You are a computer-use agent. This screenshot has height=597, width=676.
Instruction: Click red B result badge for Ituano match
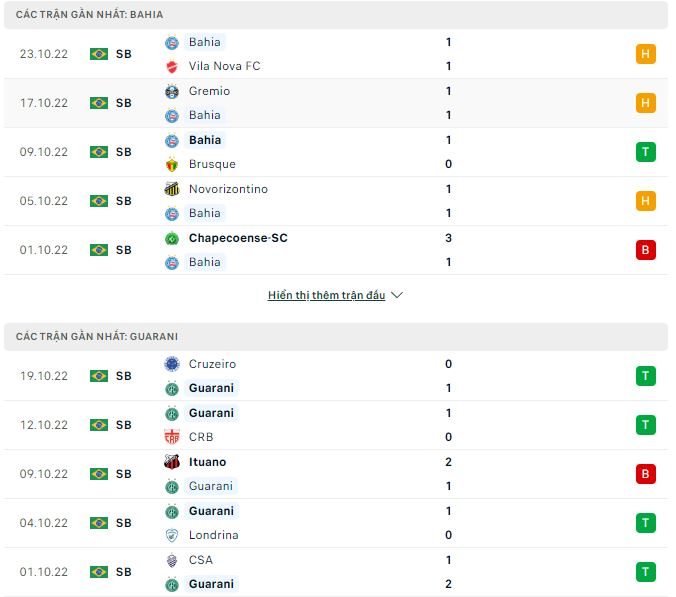(645, 474)
